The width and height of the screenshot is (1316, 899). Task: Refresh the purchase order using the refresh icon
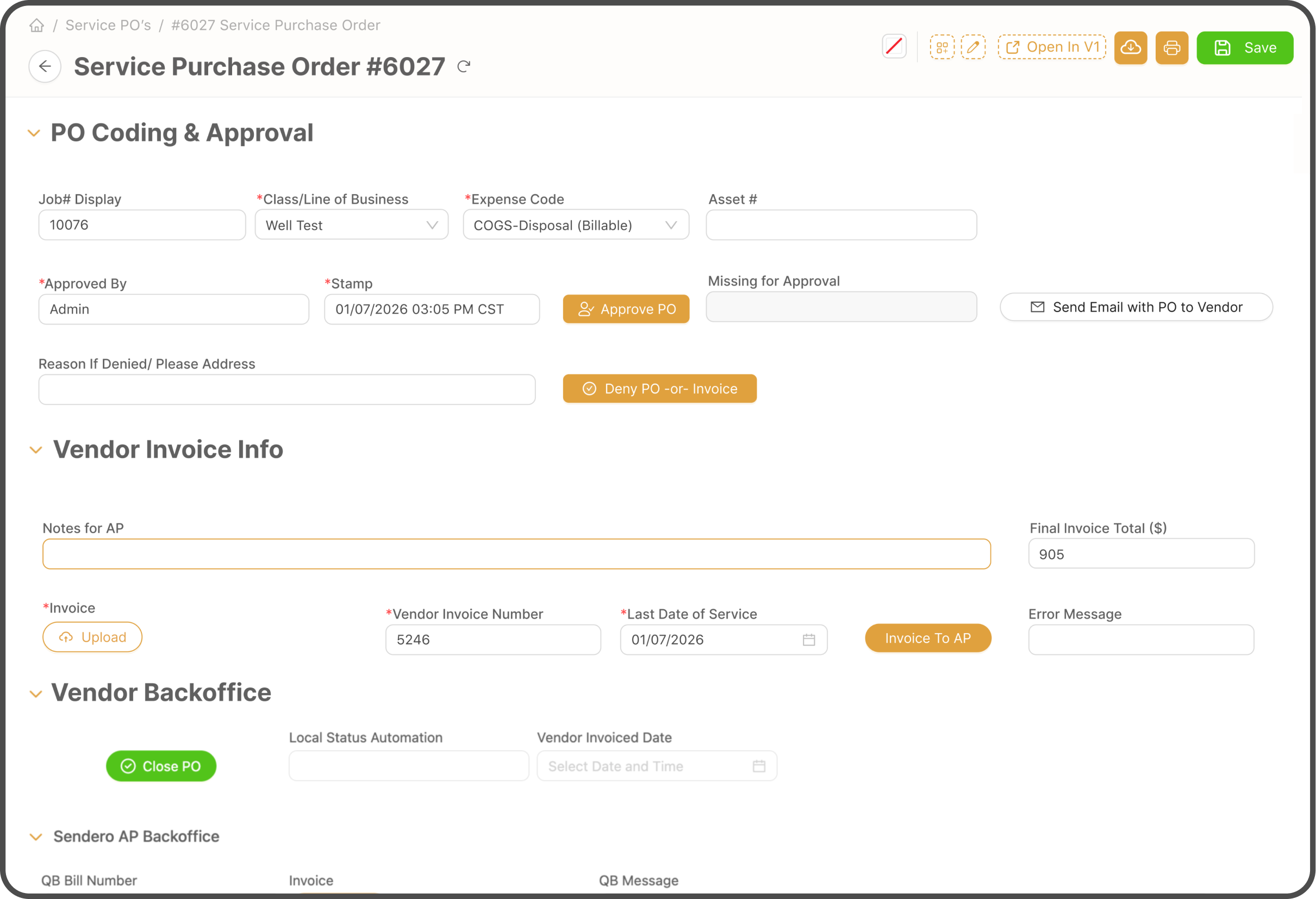pos(464,66)
